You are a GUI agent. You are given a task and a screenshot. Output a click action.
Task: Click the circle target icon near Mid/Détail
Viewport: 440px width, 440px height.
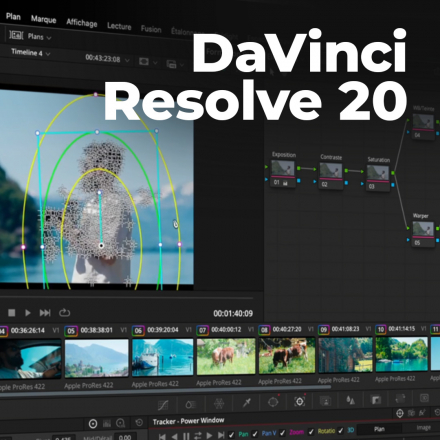click(93, 424)
